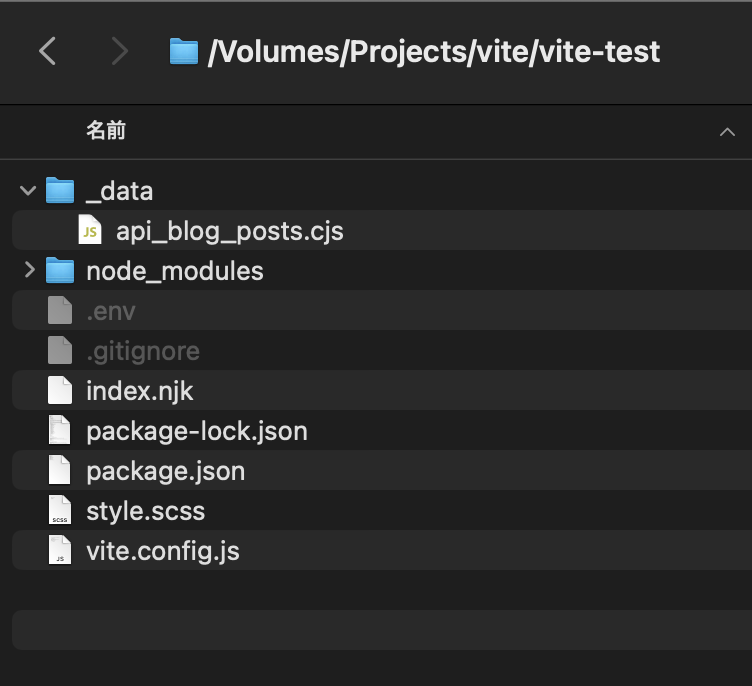This screenshot has height=686, width=752.
Task: Click the window title path text
Action: click(434, 51)
